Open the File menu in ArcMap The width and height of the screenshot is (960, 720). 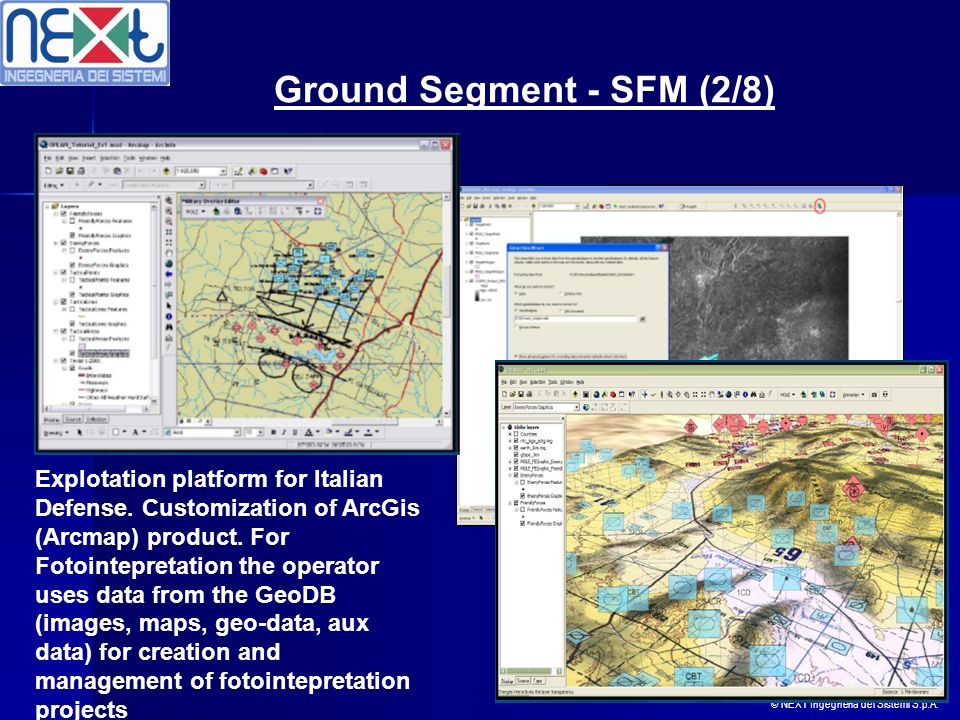click(x=48, y=158)
